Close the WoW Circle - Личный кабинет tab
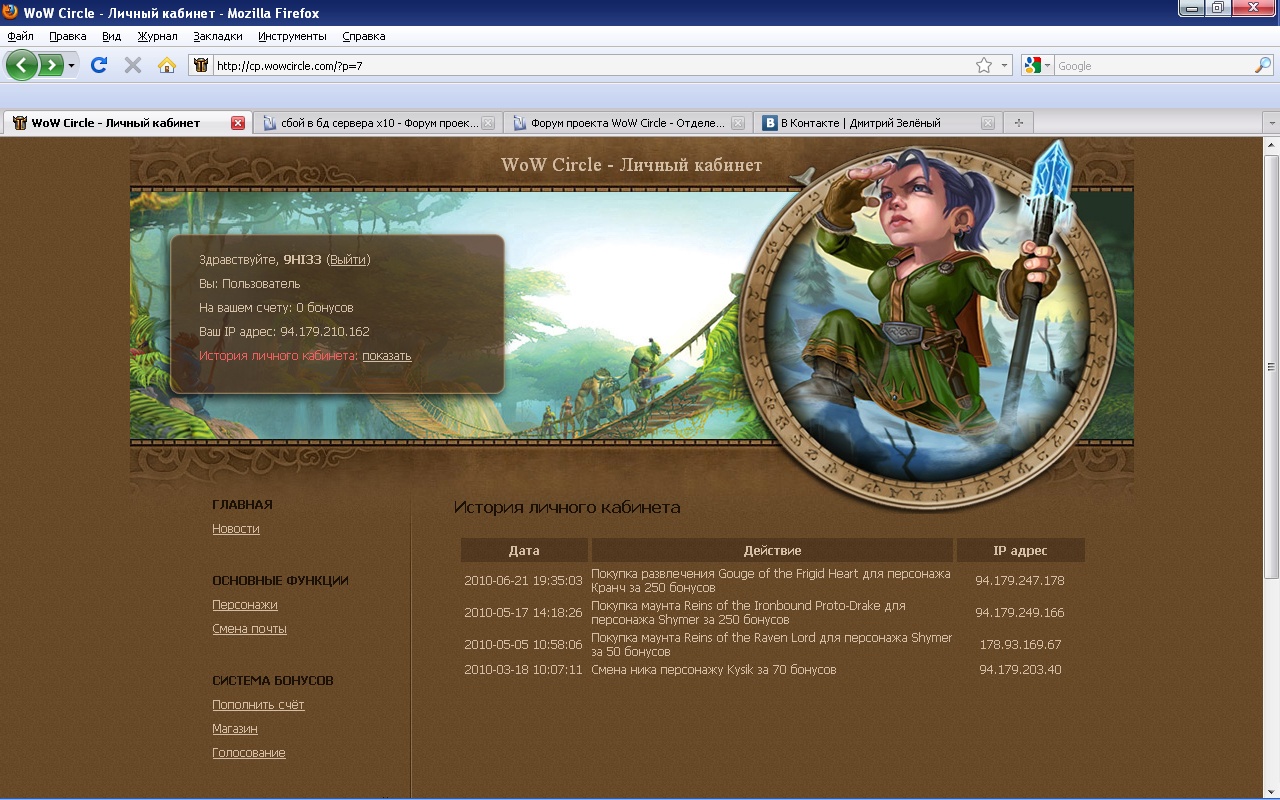 pyautogui.click(x=238, y=123)
